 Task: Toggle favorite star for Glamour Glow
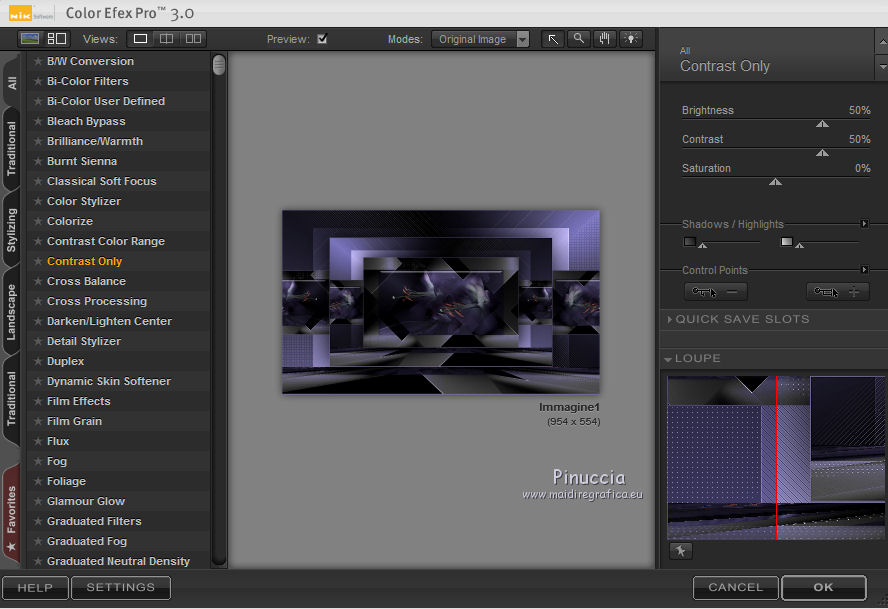coord(38,501)
